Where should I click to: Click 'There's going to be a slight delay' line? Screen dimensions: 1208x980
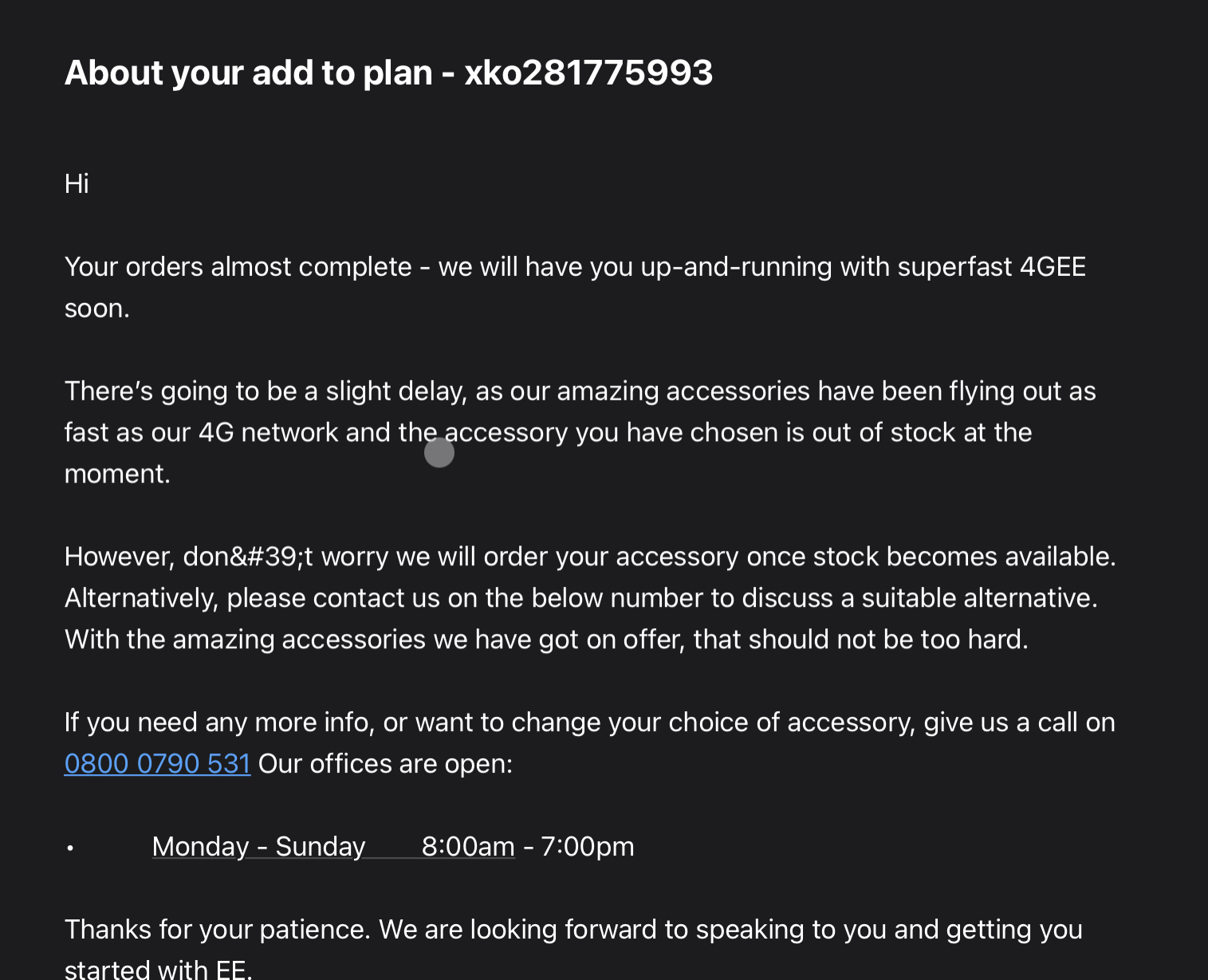pyautogui.click(x=580, y=391)
